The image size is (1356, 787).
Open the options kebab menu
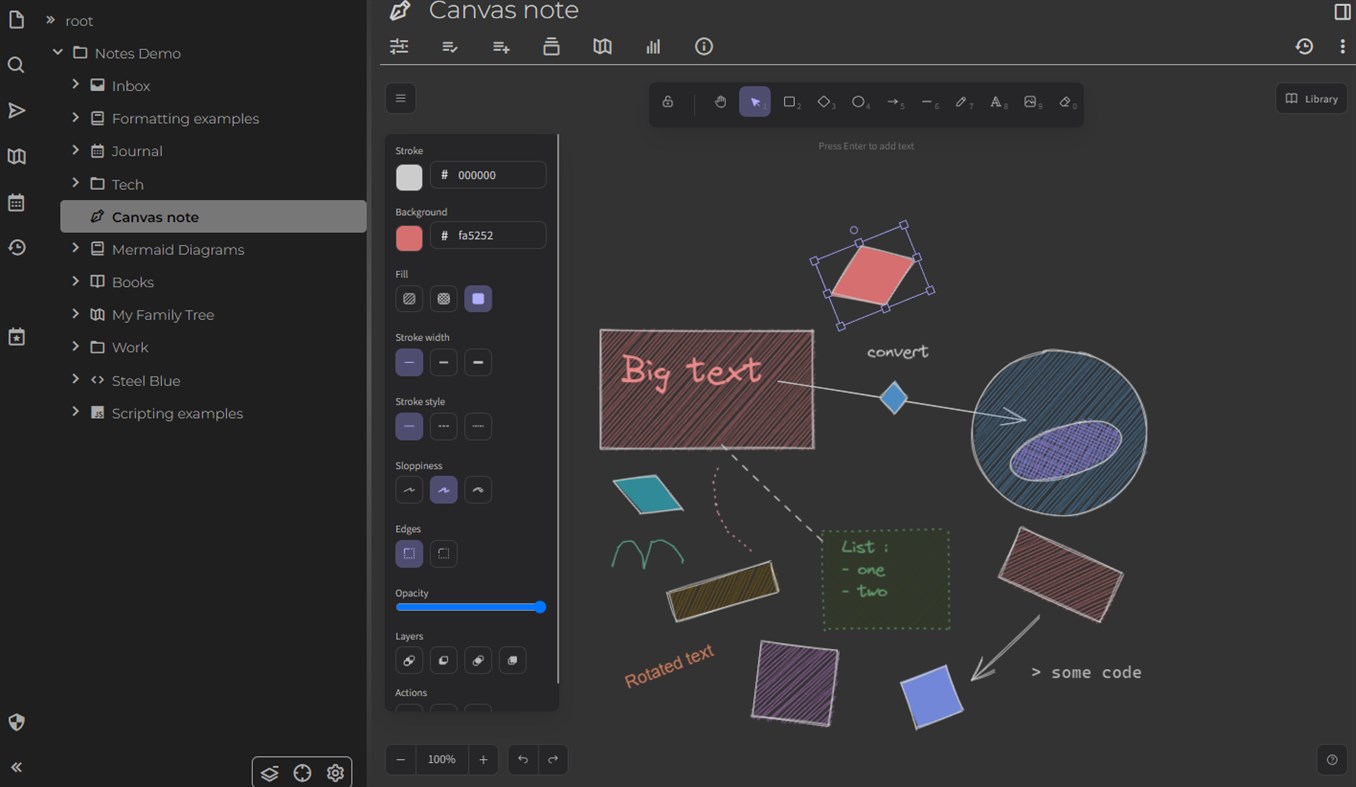point(1343,46)
